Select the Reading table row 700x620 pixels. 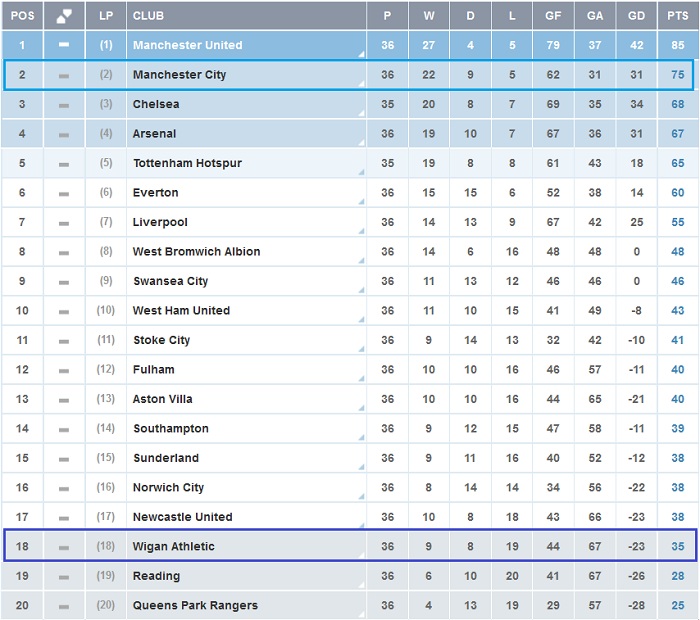(x=348, y=576)
